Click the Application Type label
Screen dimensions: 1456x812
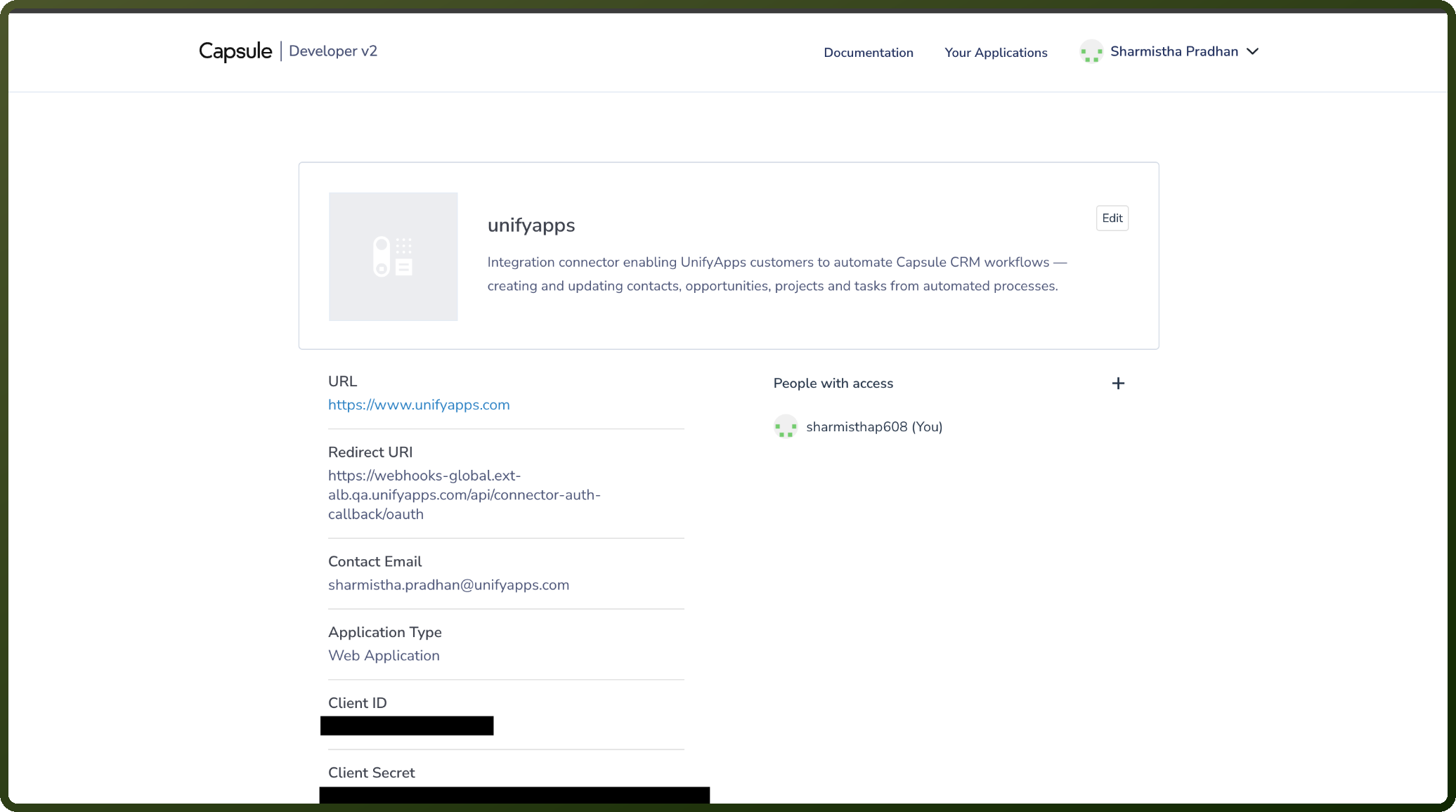pos(385,632)
